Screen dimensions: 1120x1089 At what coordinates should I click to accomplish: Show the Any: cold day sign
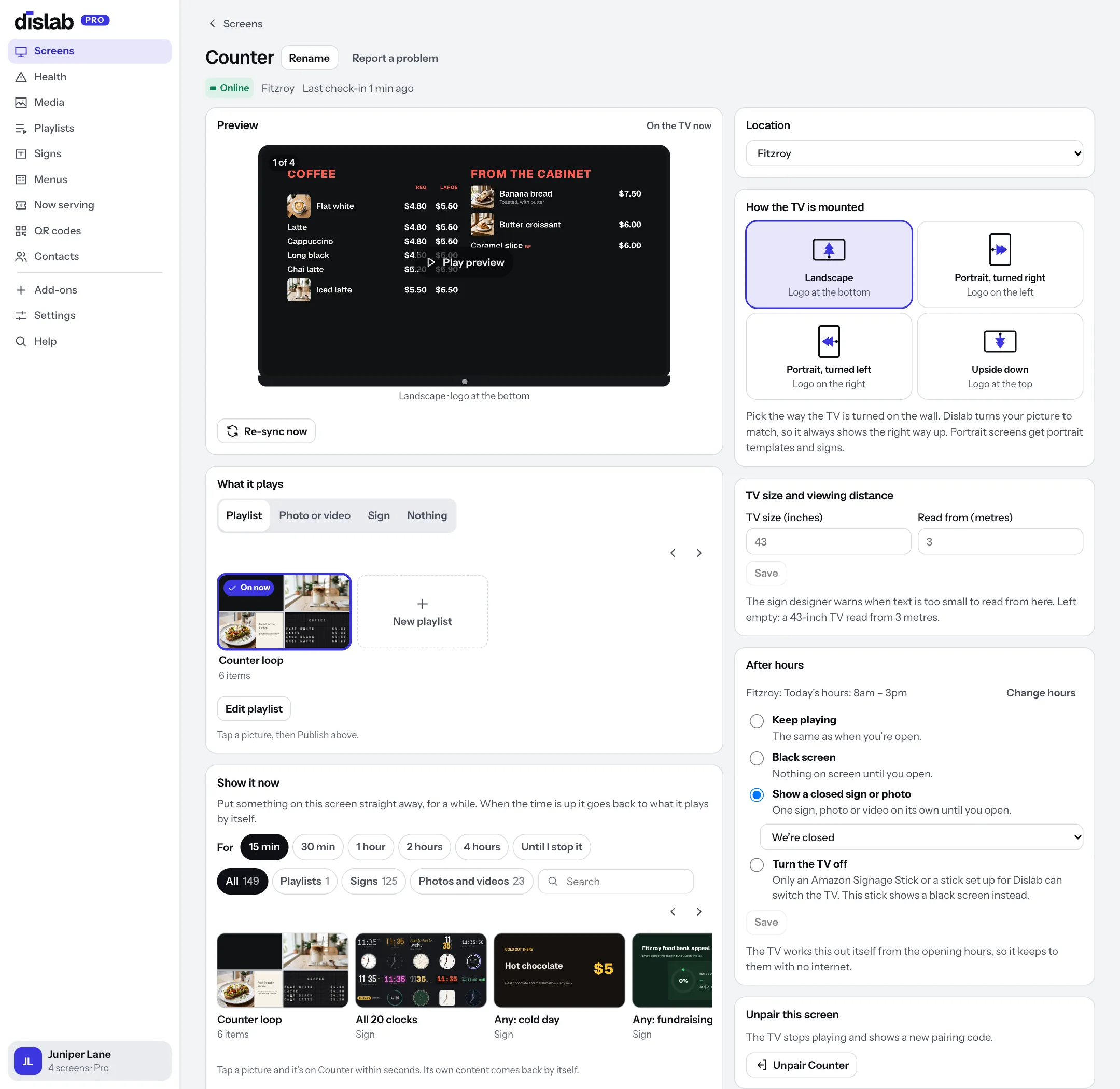click(559, 970)
